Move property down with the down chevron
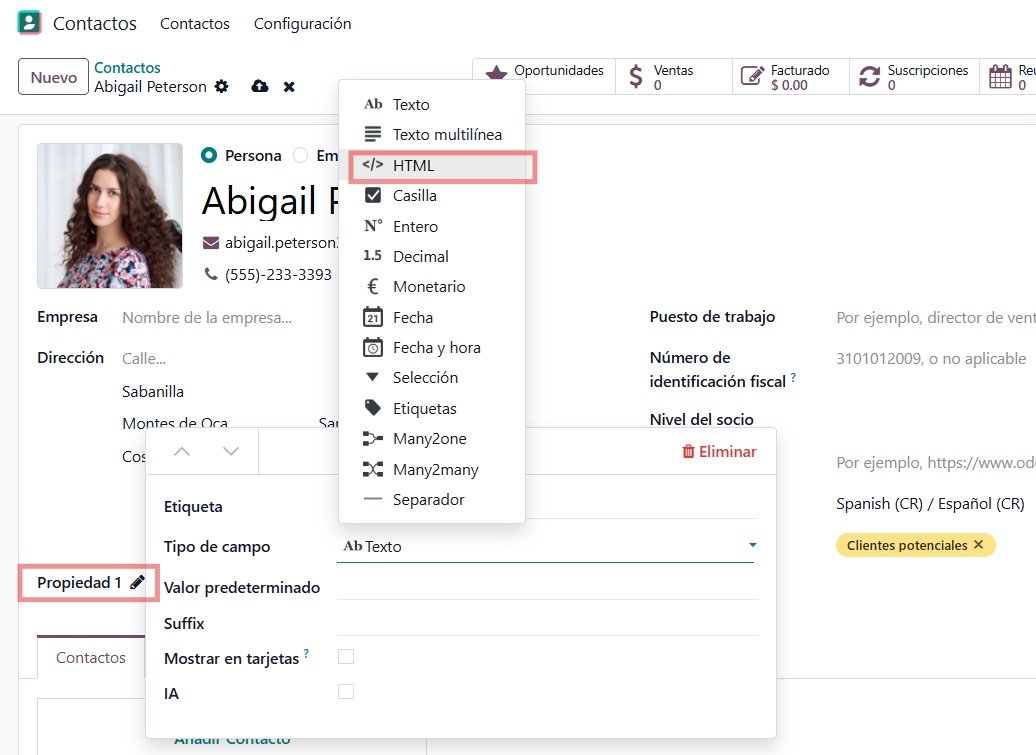The width and height of the screenshot is (1036, 755). (x=231, y=451)
